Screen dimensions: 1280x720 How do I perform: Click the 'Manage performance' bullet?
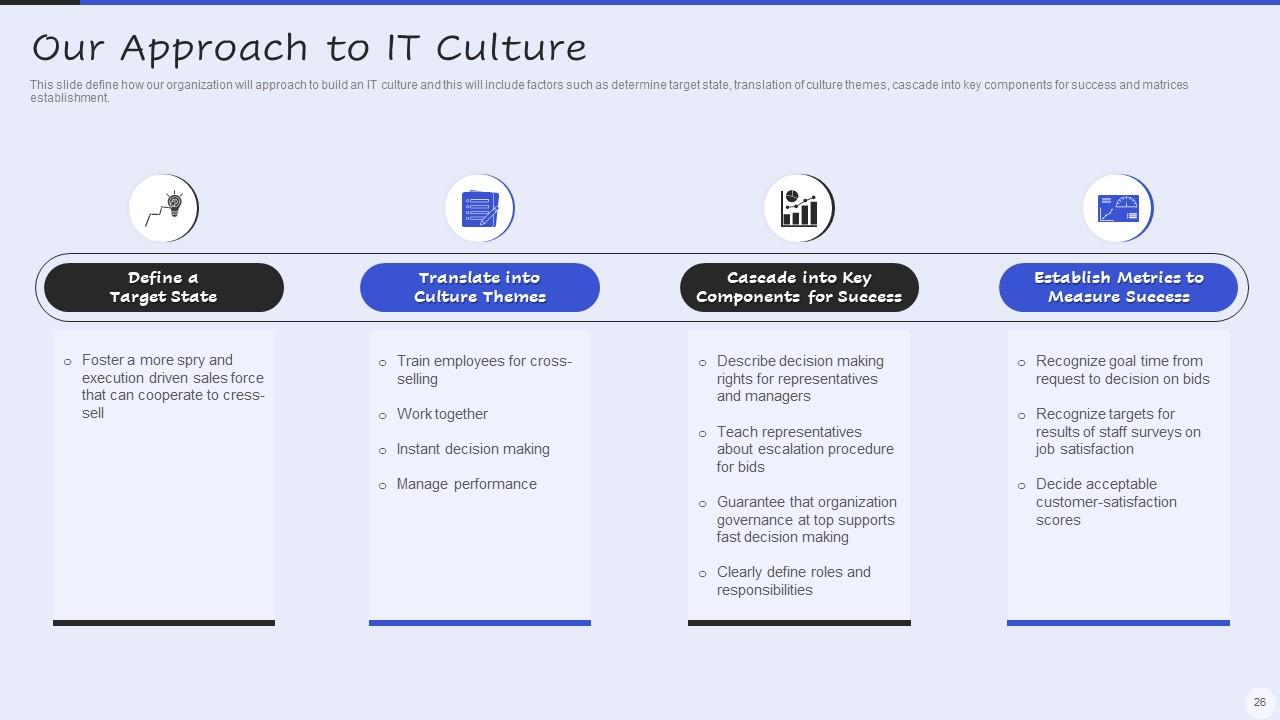click(457, 484)
